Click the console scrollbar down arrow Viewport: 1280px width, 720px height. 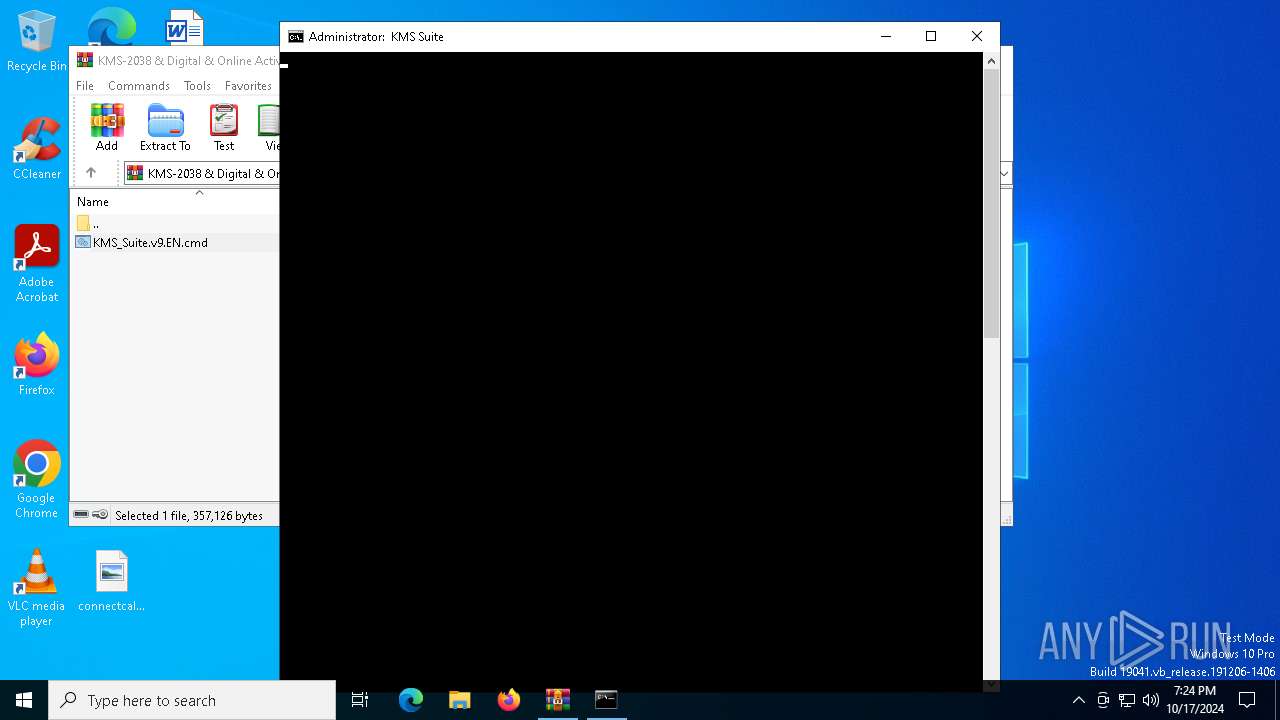991,685
